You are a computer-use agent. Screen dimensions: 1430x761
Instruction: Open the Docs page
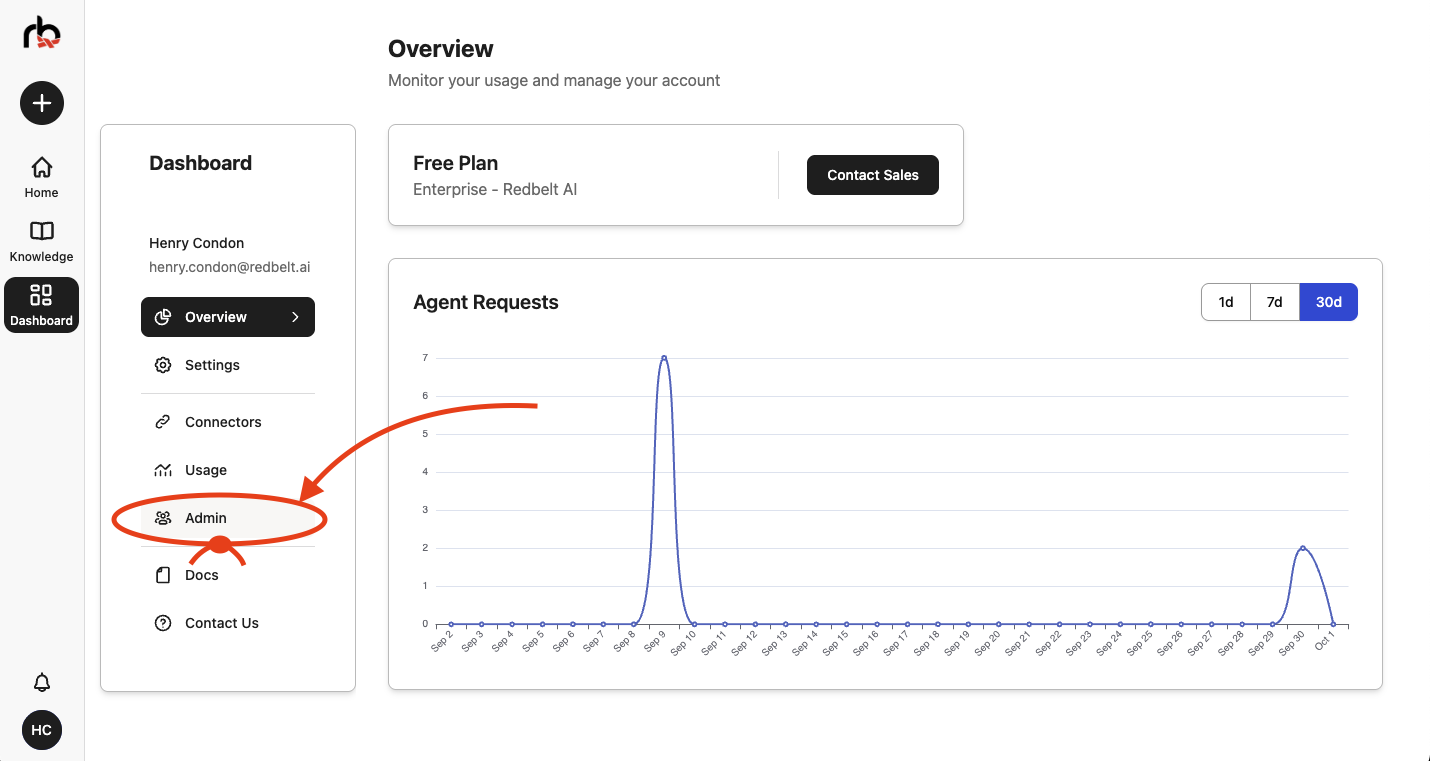[201, 575]
